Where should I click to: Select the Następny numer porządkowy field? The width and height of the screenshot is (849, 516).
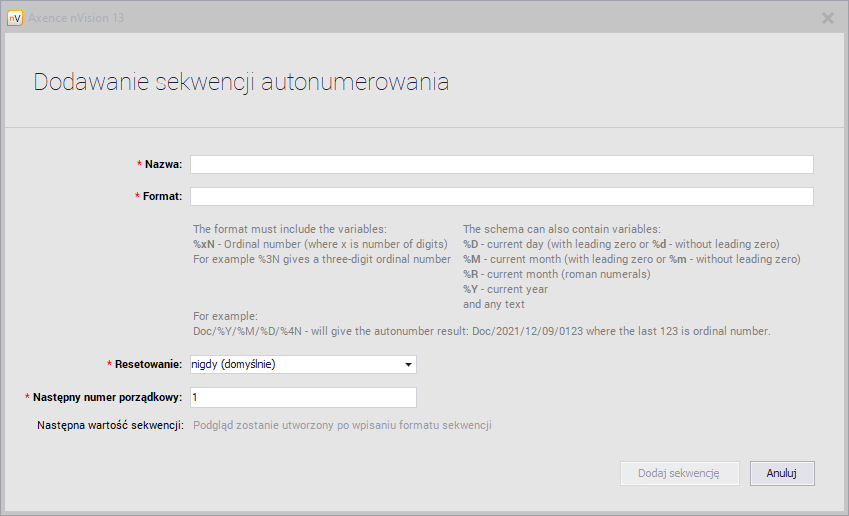tap(303, 398)
